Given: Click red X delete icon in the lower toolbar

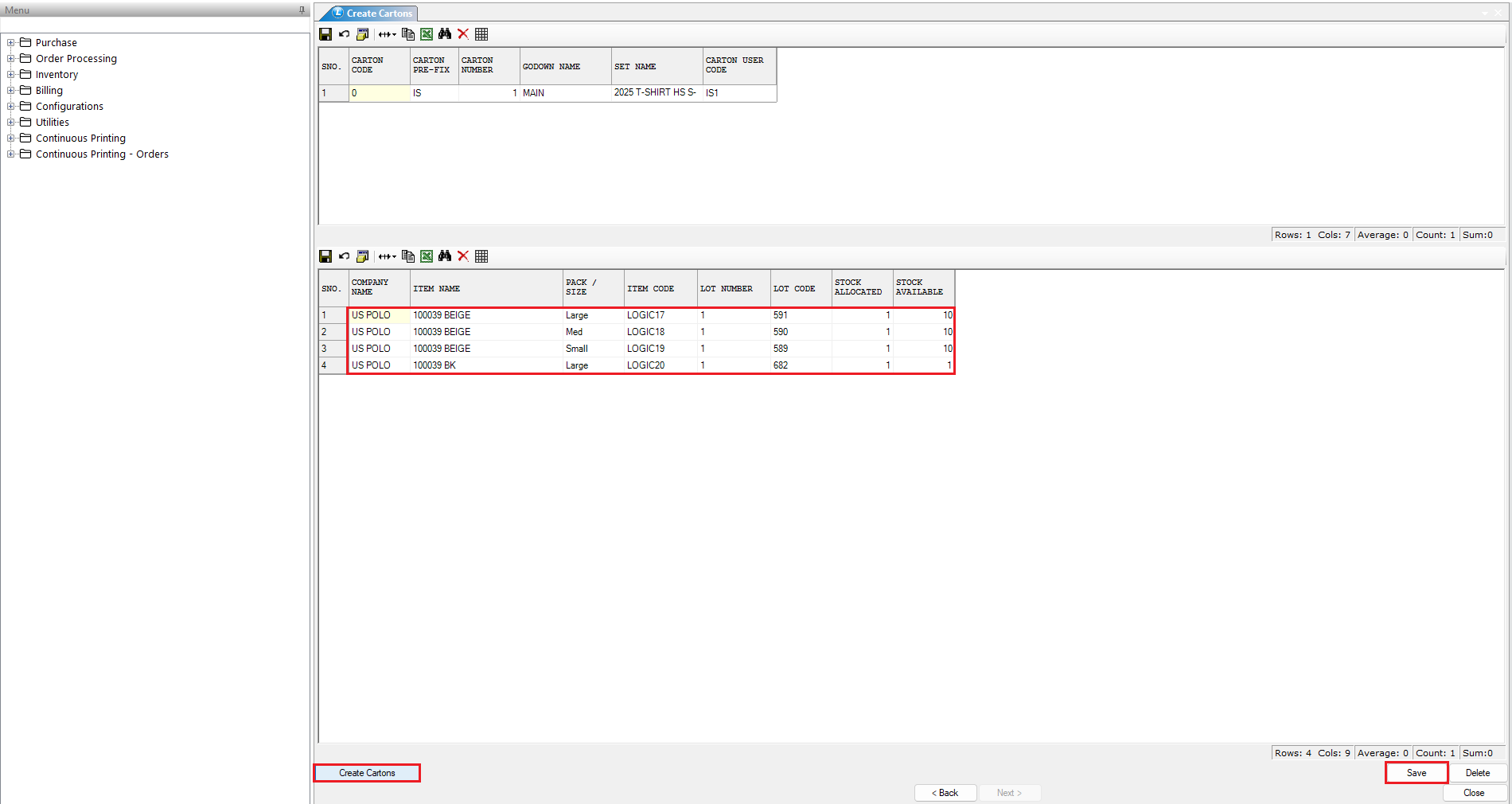Looking at the screenshot, I should click(463, 256).
